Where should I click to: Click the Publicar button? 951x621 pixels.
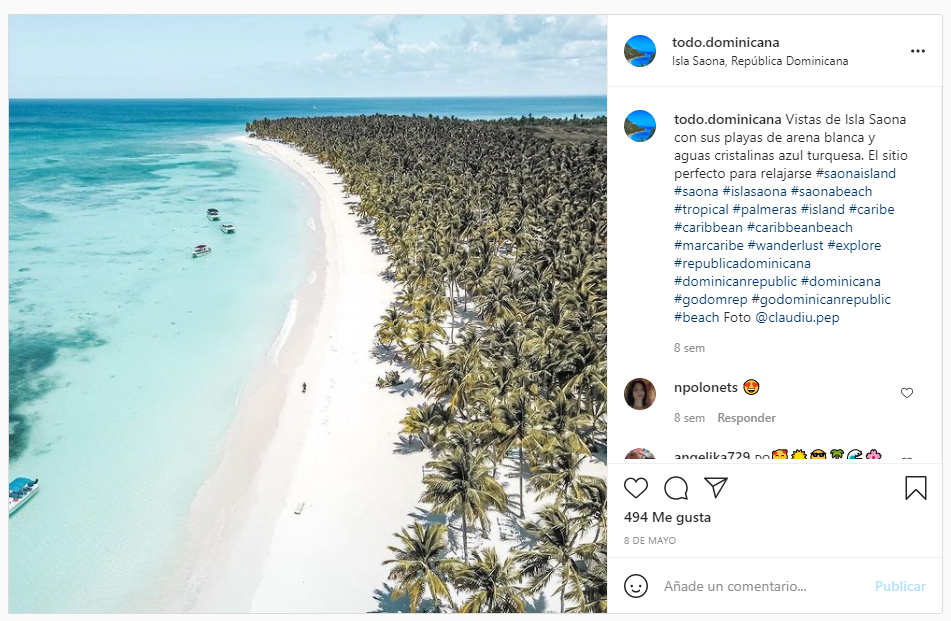900,586
